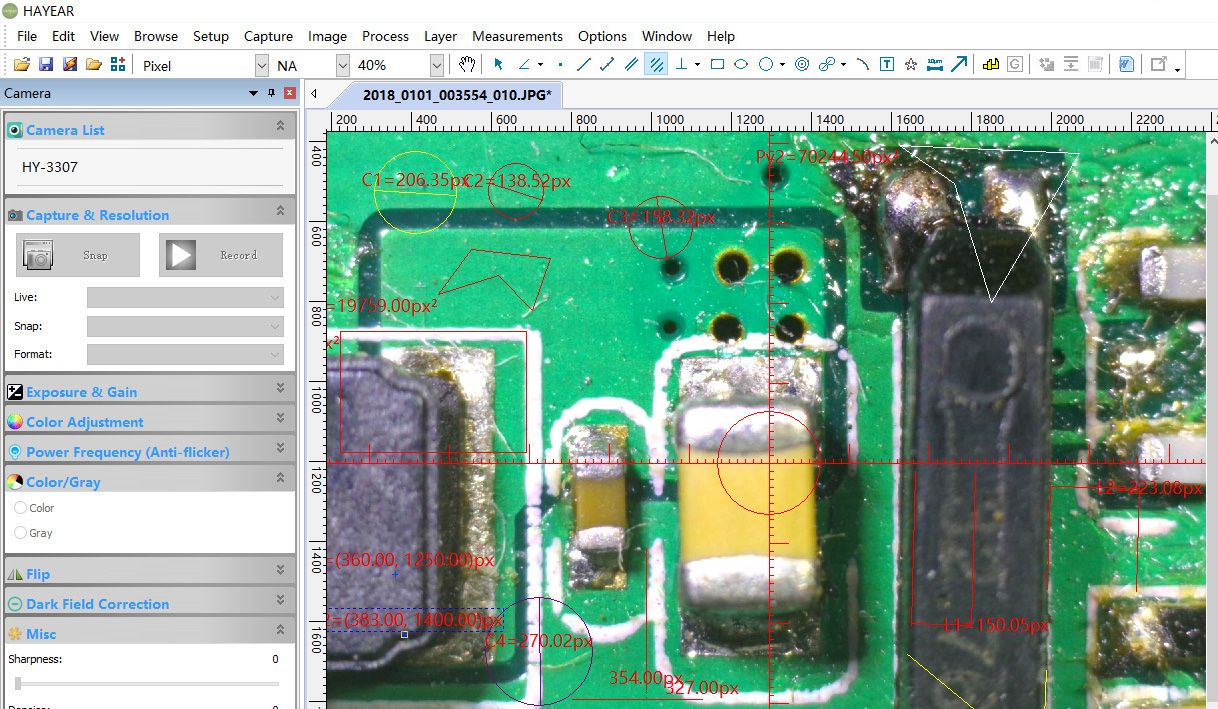Open the Measurements menu
This screenshot has height=709, width=1218.
point(517,36)
